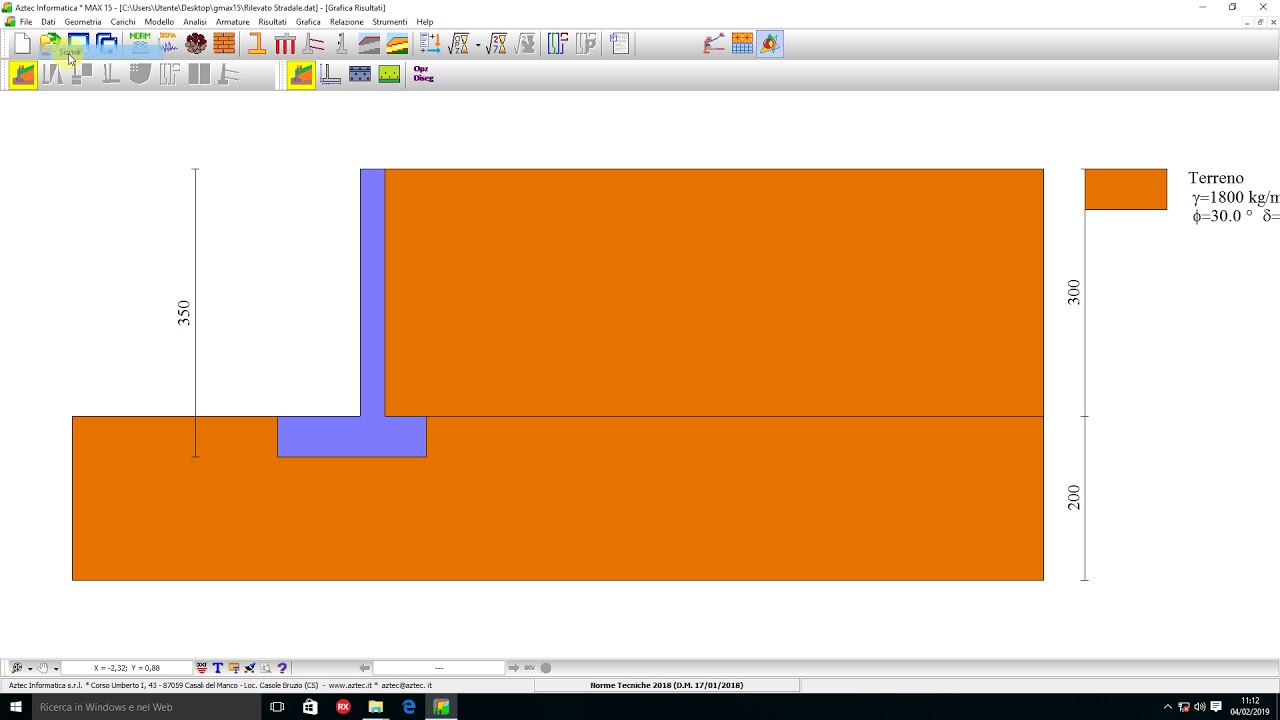This screenshot has width=1280, height=720.
Task: Click the print preview magnifier icon
Action: [266, 668]
